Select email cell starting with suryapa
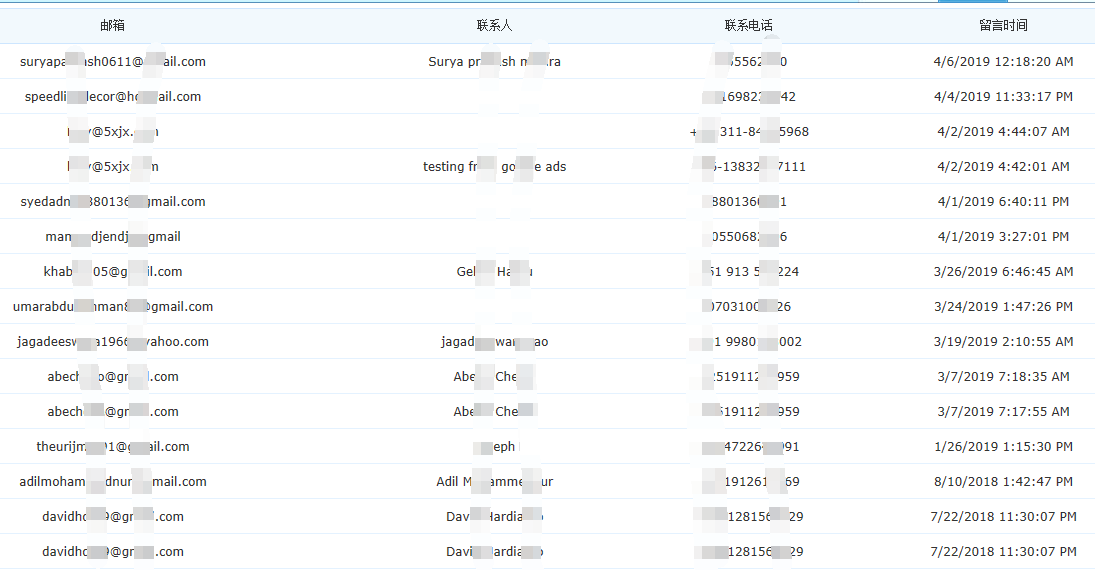 click(113, 62)
